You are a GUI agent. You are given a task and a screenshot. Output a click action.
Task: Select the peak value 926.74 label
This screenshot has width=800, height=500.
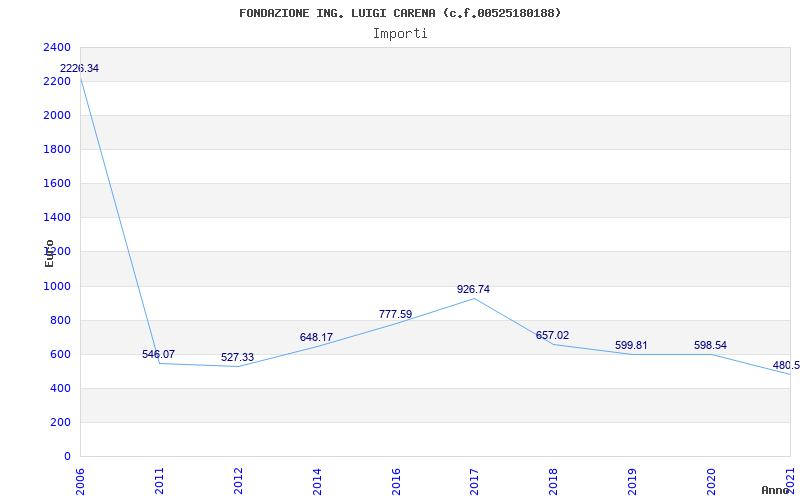click(x=473, y=289)
